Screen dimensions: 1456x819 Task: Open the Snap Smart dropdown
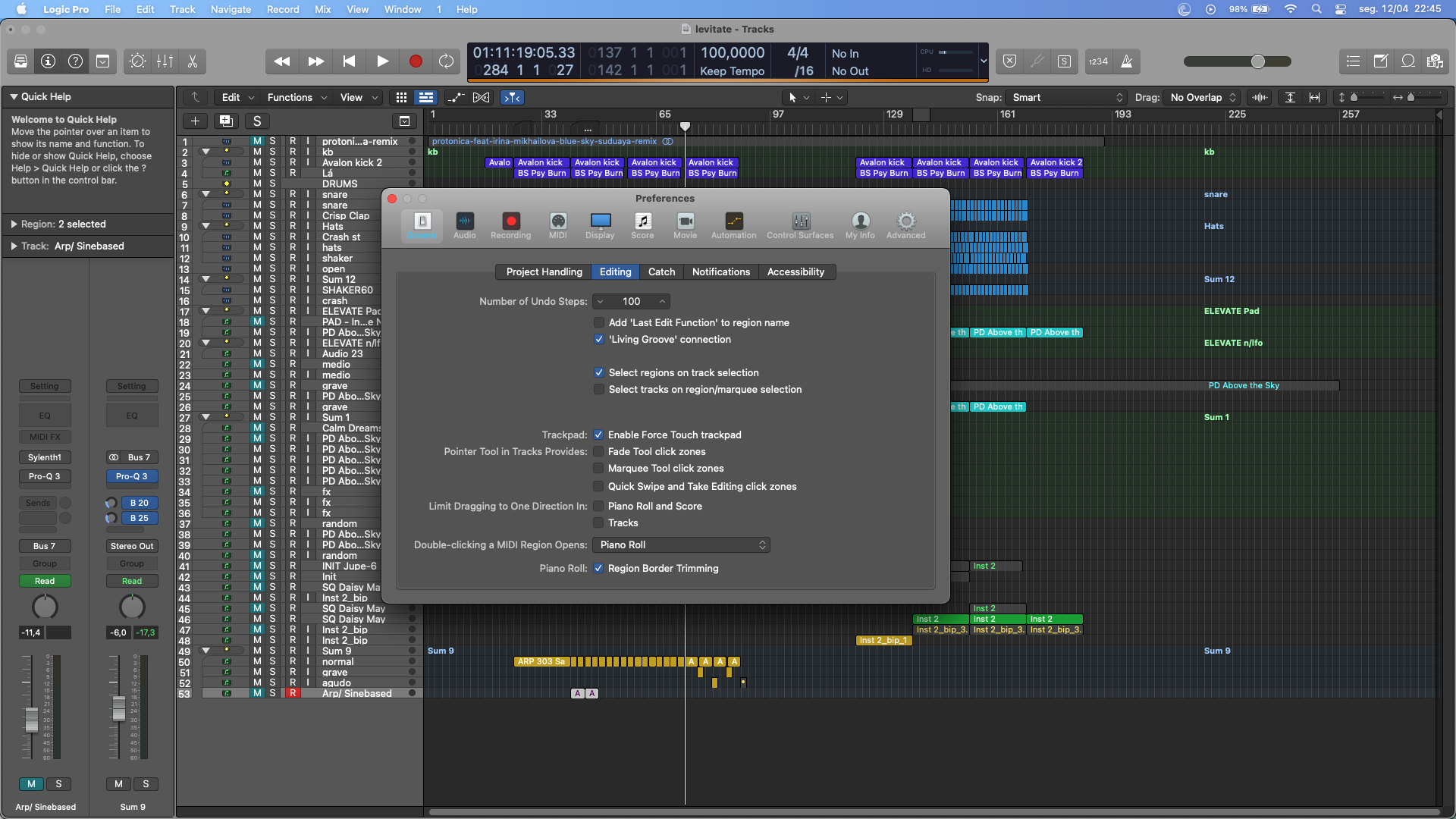1066,98
